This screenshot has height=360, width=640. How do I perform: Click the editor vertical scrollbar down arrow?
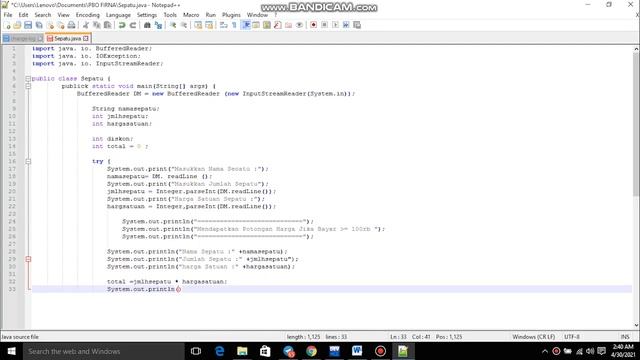point(636,325)
